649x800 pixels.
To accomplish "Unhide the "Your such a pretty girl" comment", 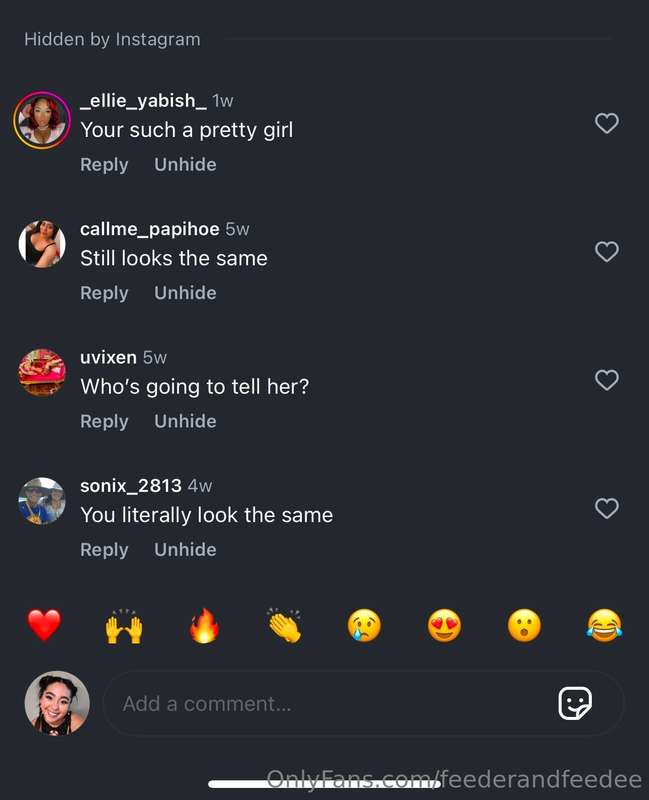I will pyautogui.click(x=185, y=165).
